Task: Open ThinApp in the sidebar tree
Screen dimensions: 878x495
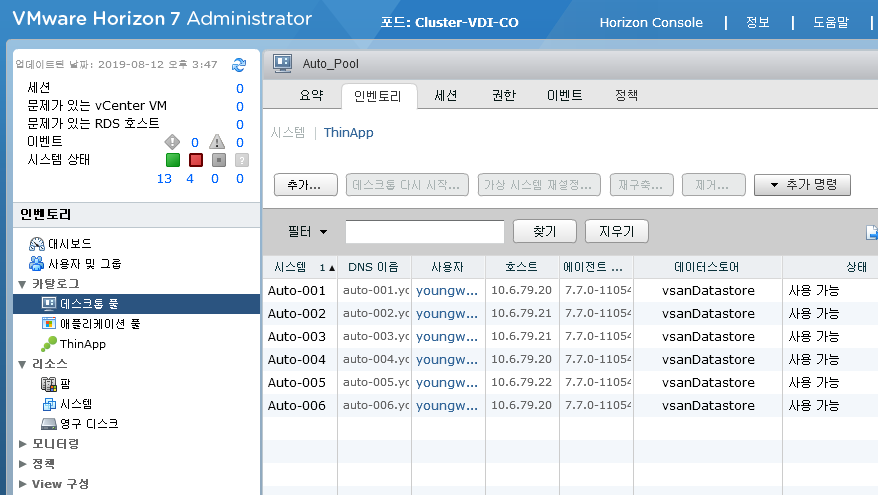Action: click(73, 344)
